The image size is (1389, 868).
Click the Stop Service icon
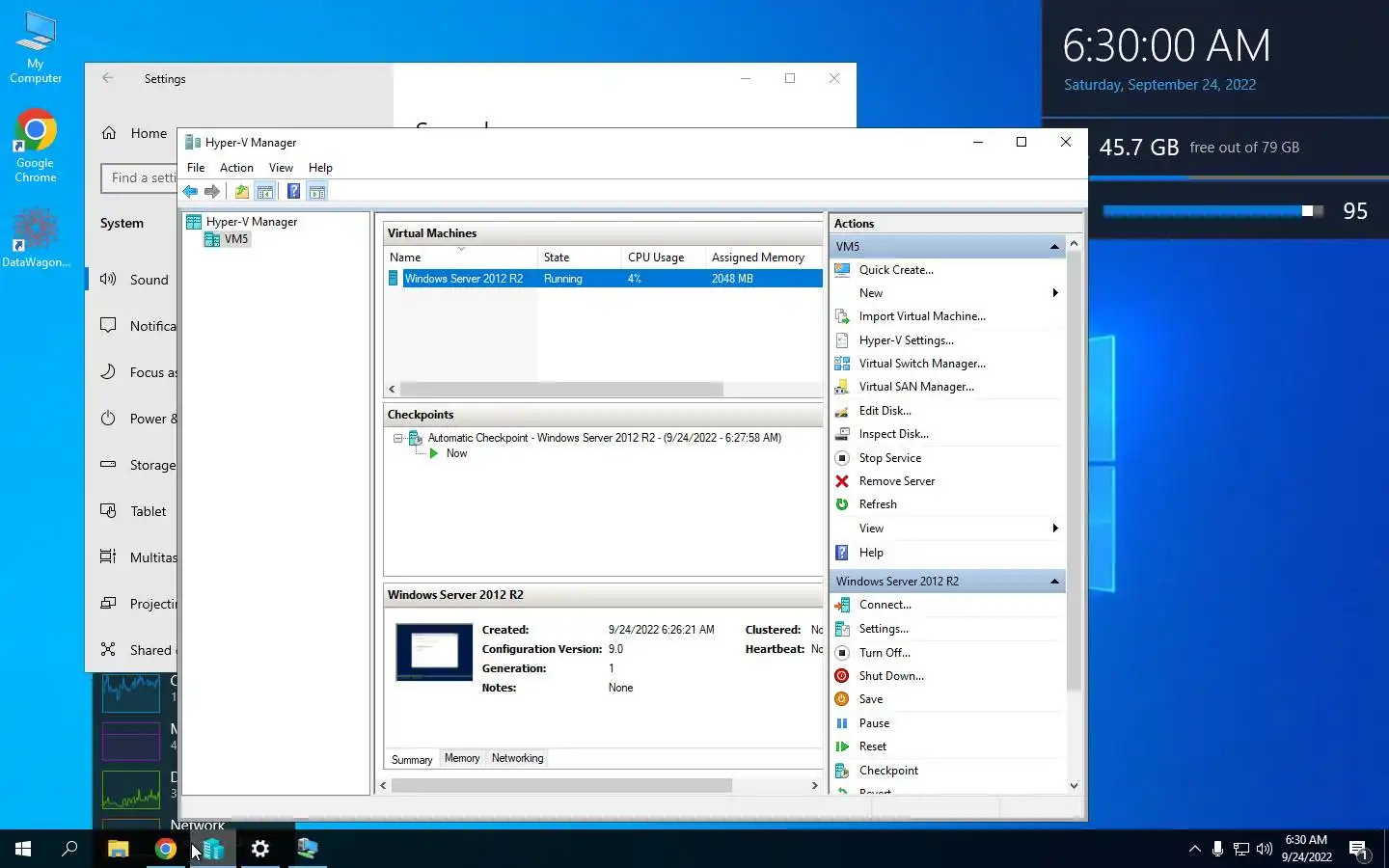point(842,458)
